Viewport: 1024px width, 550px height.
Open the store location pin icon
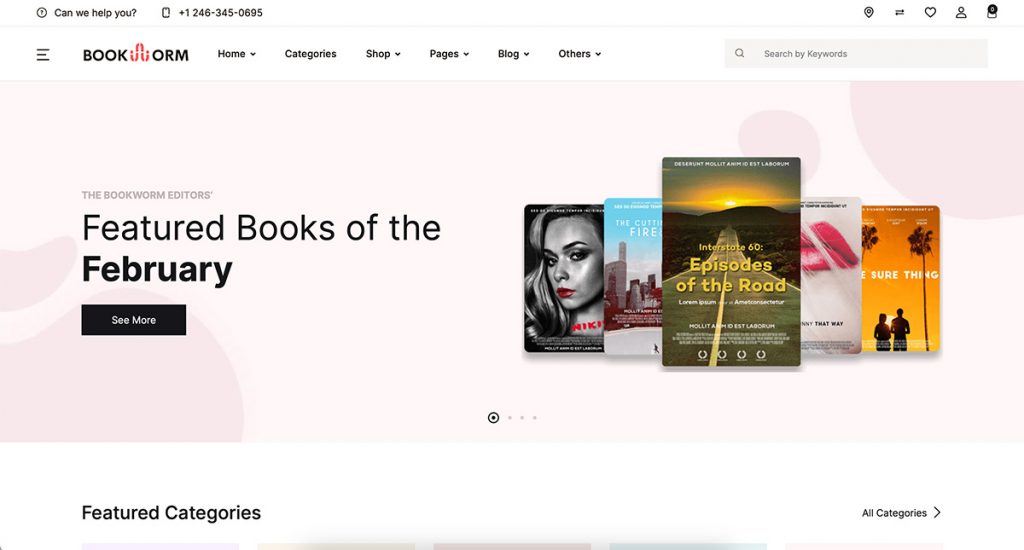868,12
